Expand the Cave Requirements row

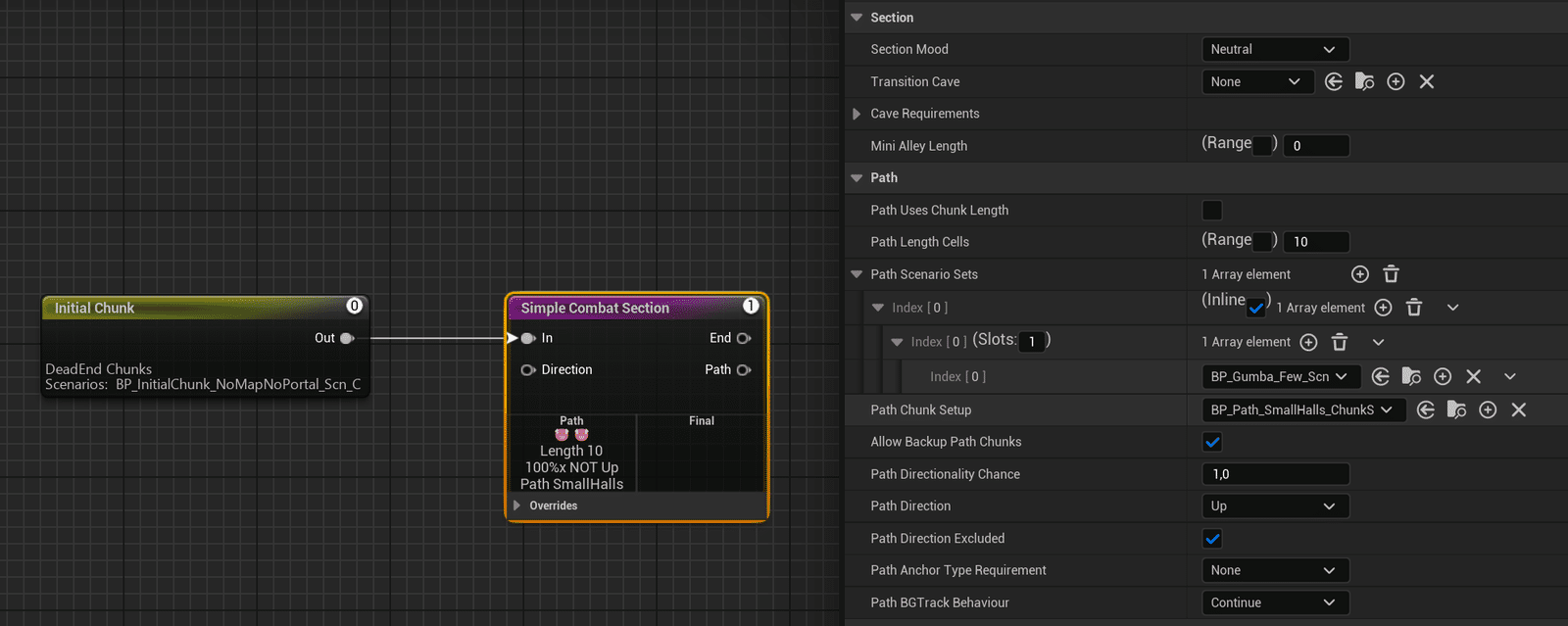(857, 114)
